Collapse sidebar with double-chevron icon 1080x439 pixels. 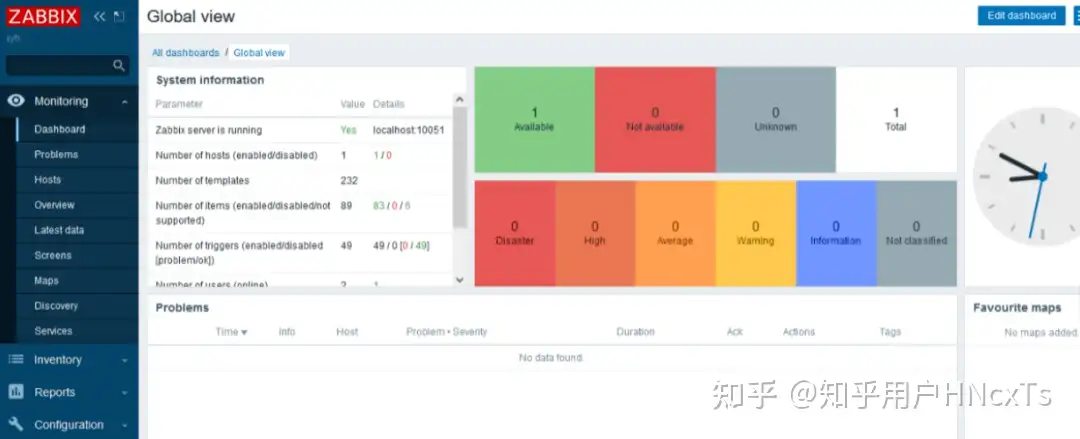[x=99, y=17]
